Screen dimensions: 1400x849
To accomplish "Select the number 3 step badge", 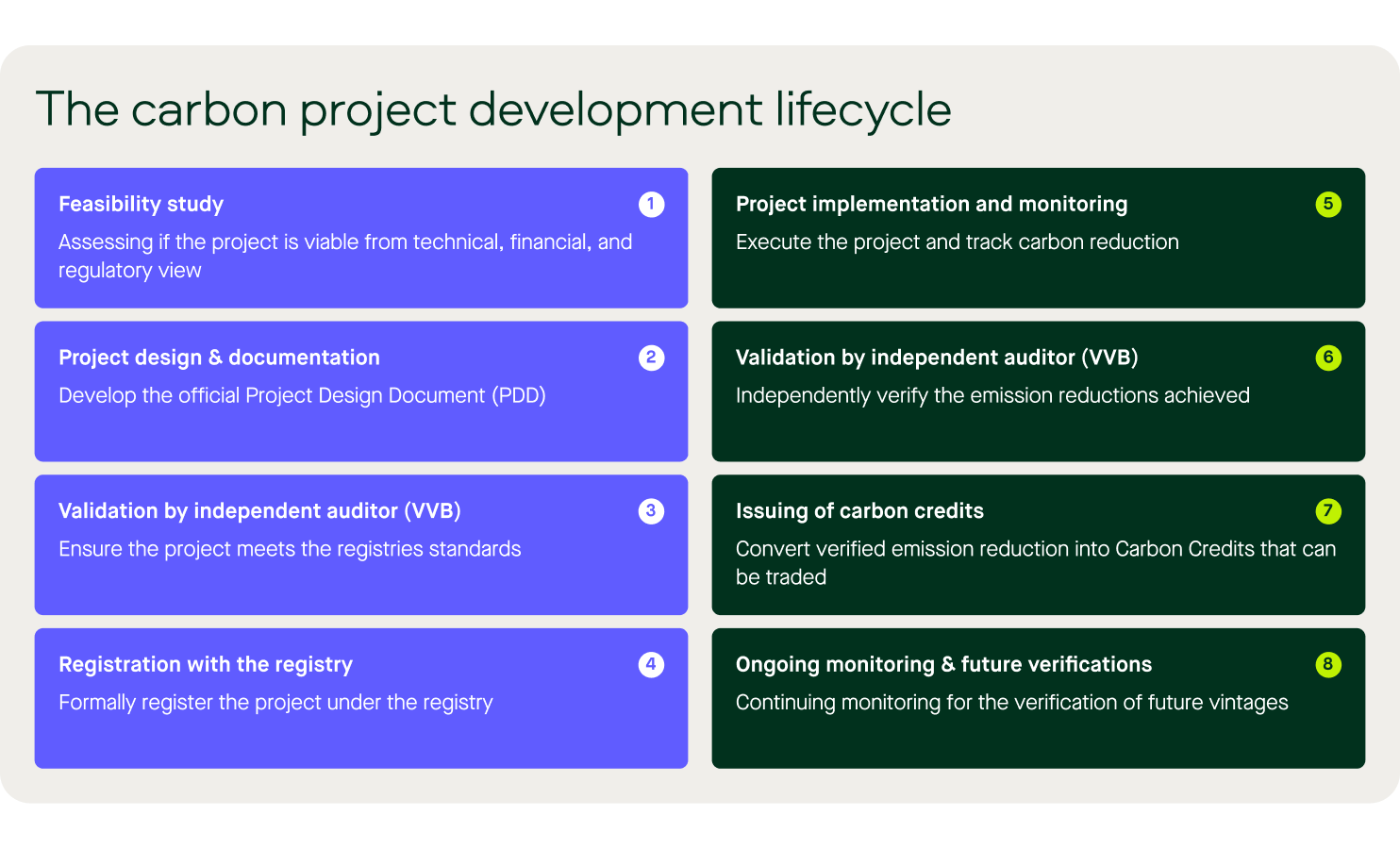I will tap(651, 511).
